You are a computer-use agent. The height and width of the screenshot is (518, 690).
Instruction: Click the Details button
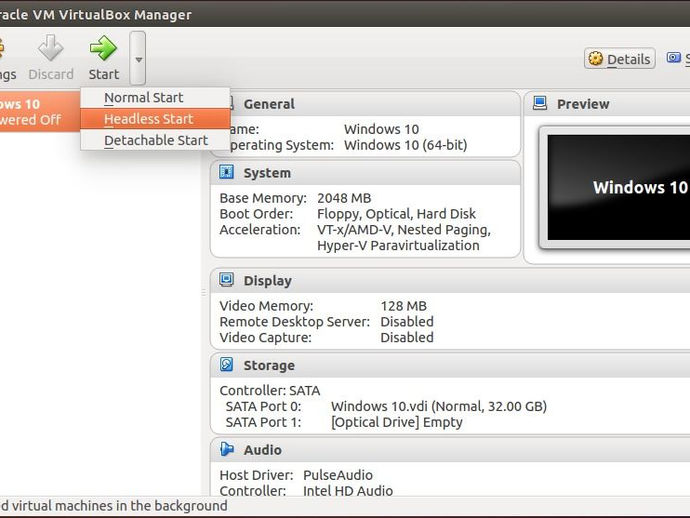click(x=620, y=59)
